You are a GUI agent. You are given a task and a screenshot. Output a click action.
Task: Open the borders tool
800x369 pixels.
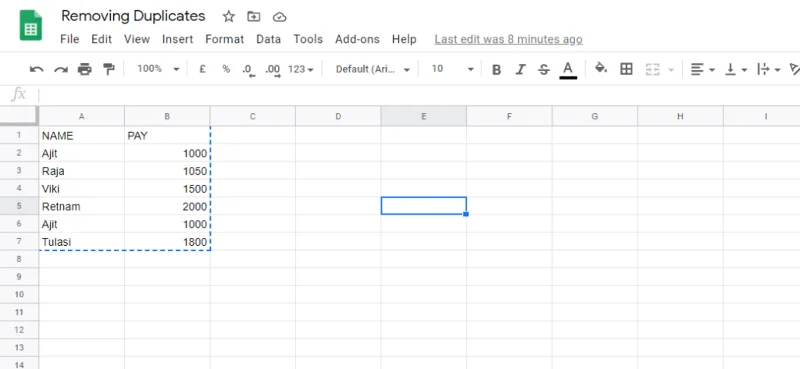(626, 69)
